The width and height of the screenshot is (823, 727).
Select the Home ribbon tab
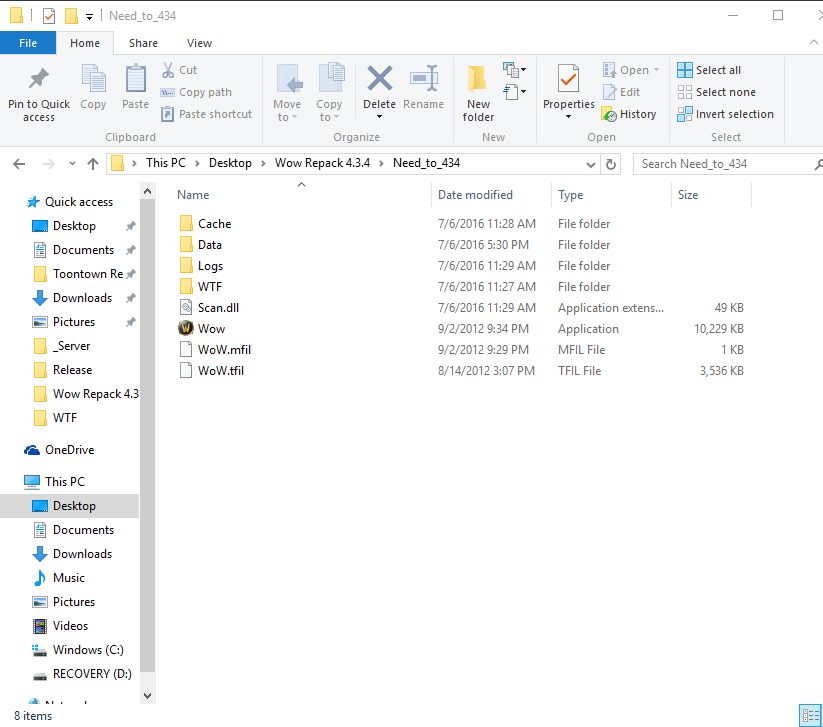click(85, 43)
